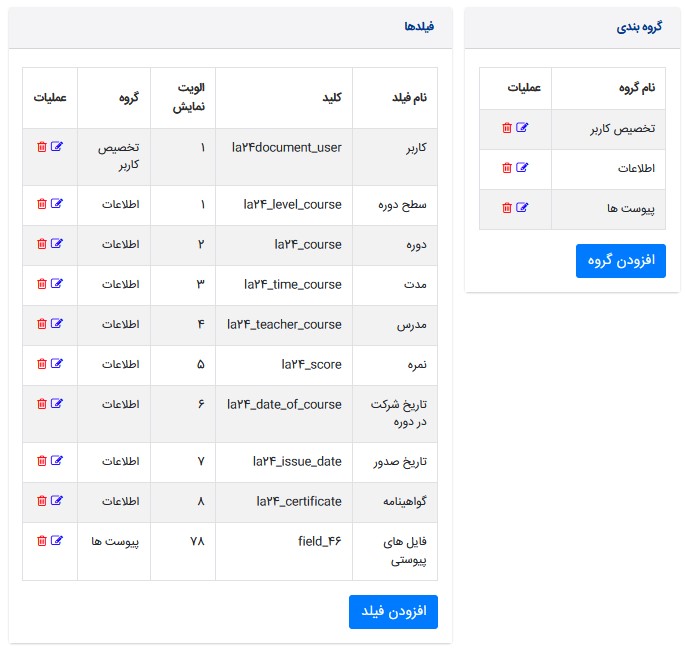Delete the la24_time_course field

41,284
